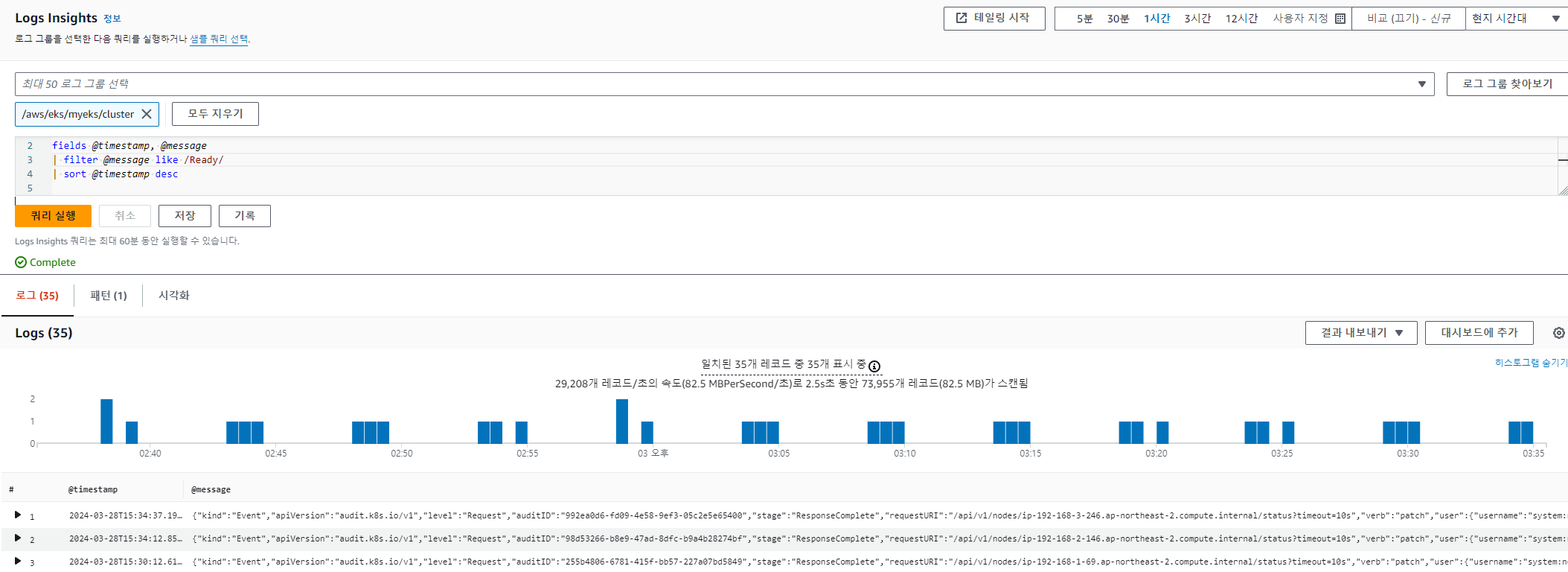Click the @message column header
Viewport: 1568px width, 572px height.
tap(211, 489)
